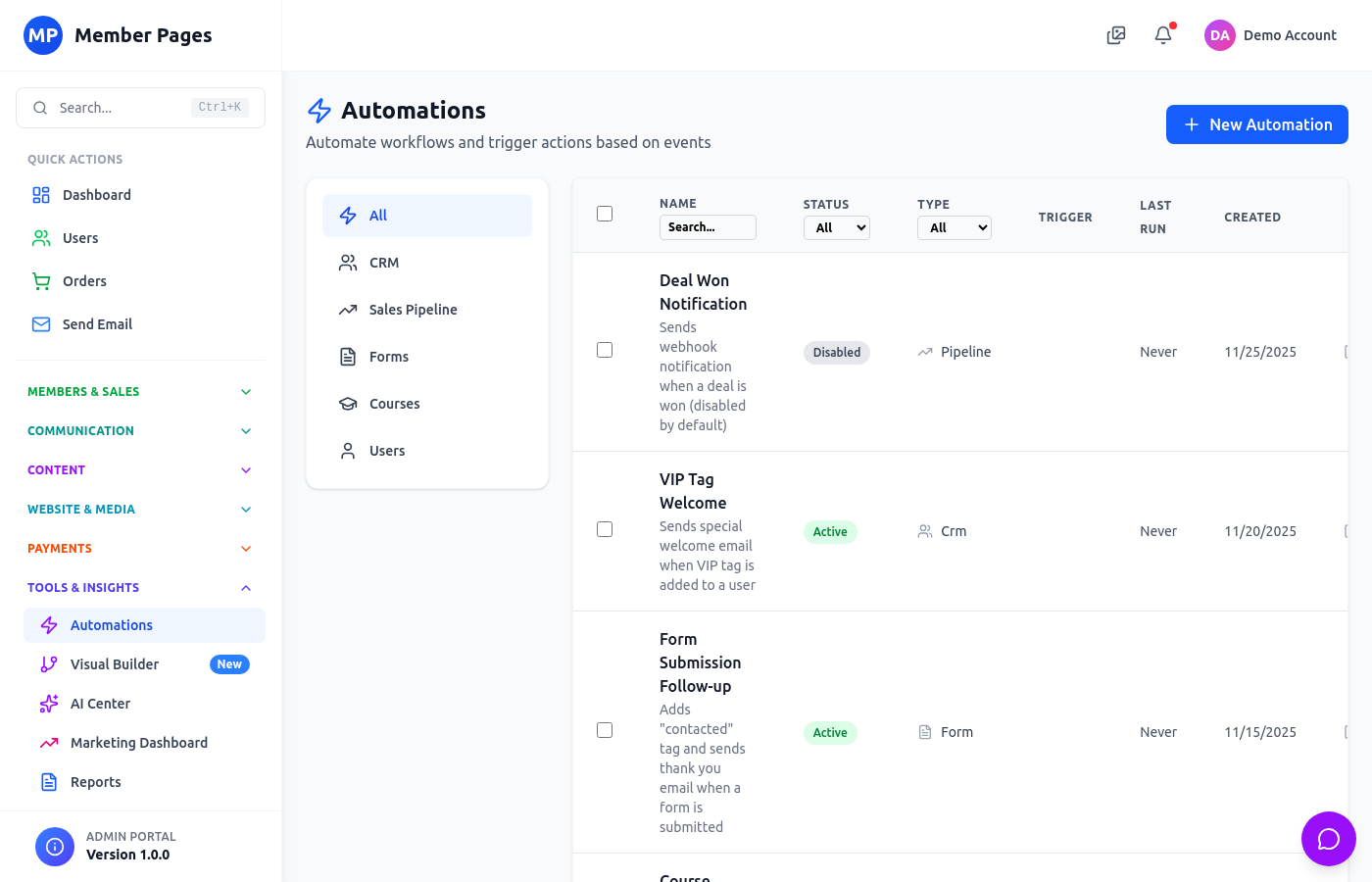The height and width of the screenshot is (882, 1372).
Task: Click the Visual Builder branch icon
Action: [x=48, y=663]
